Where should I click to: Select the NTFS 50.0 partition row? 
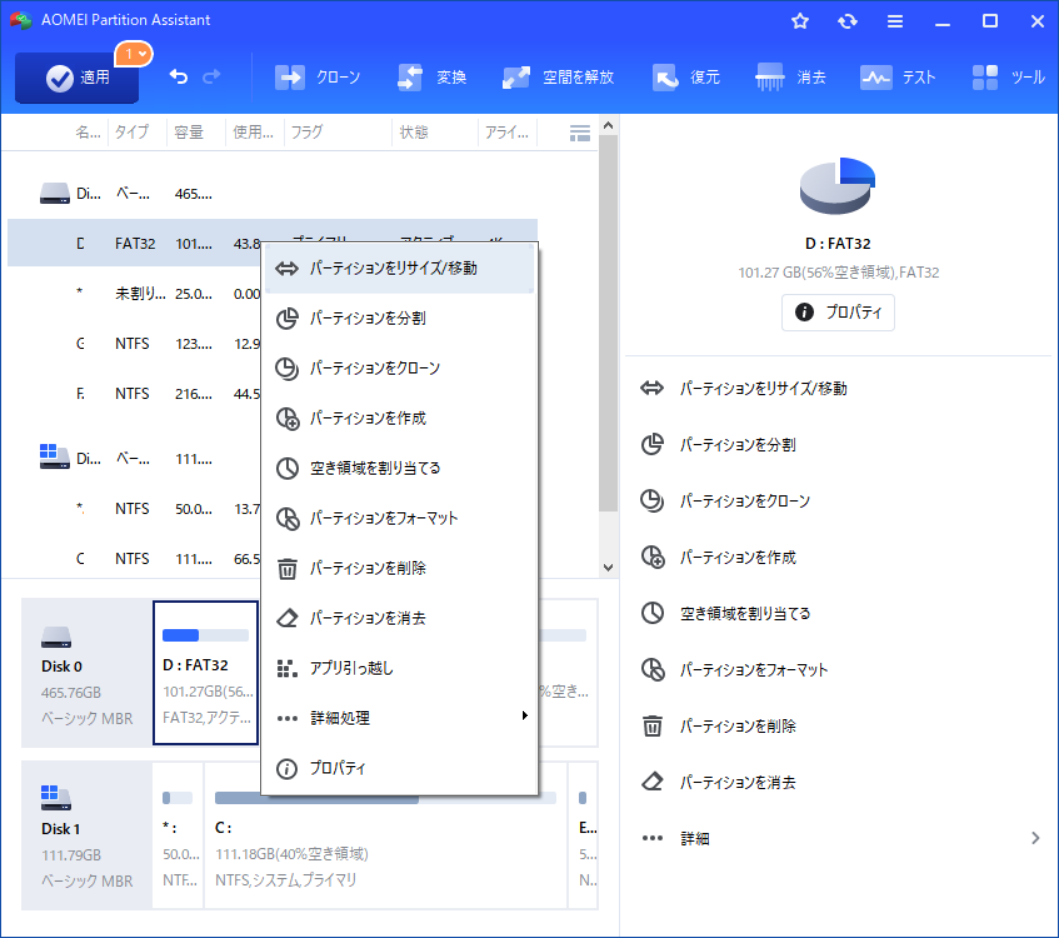point(134,509)
